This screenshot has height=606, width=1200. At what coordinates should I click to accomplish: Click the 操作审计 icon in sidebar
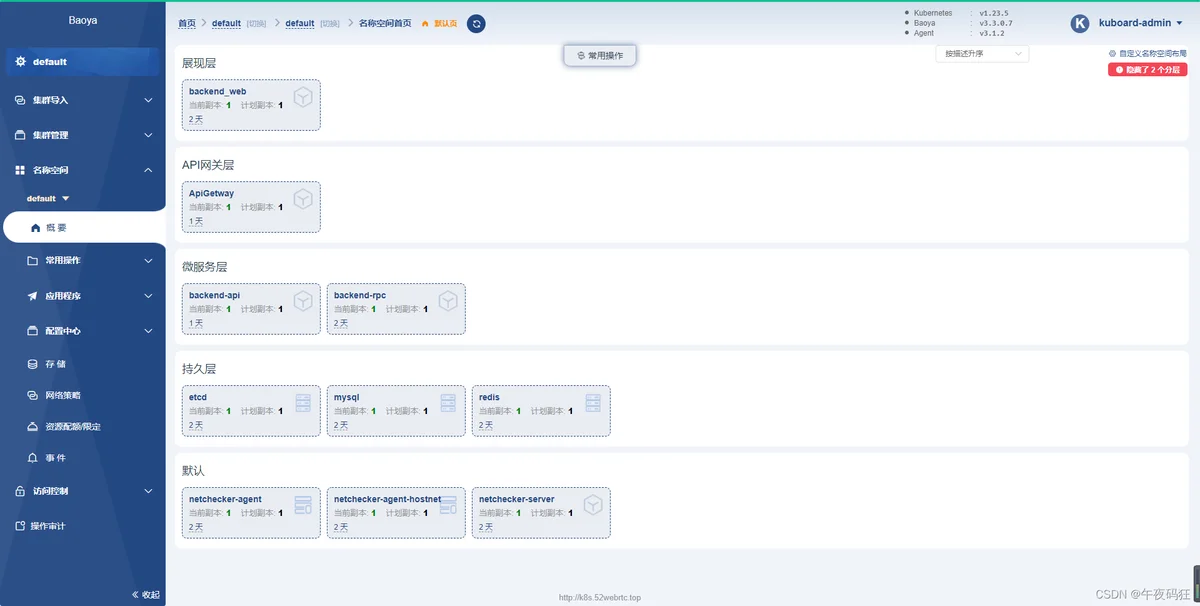pos(20,526)
